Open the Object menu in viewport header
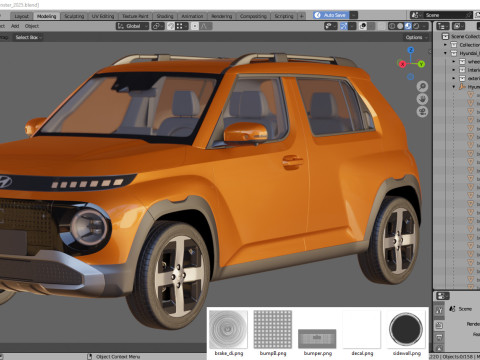Viewport: 480px width, 360px height. coord(32,26)
